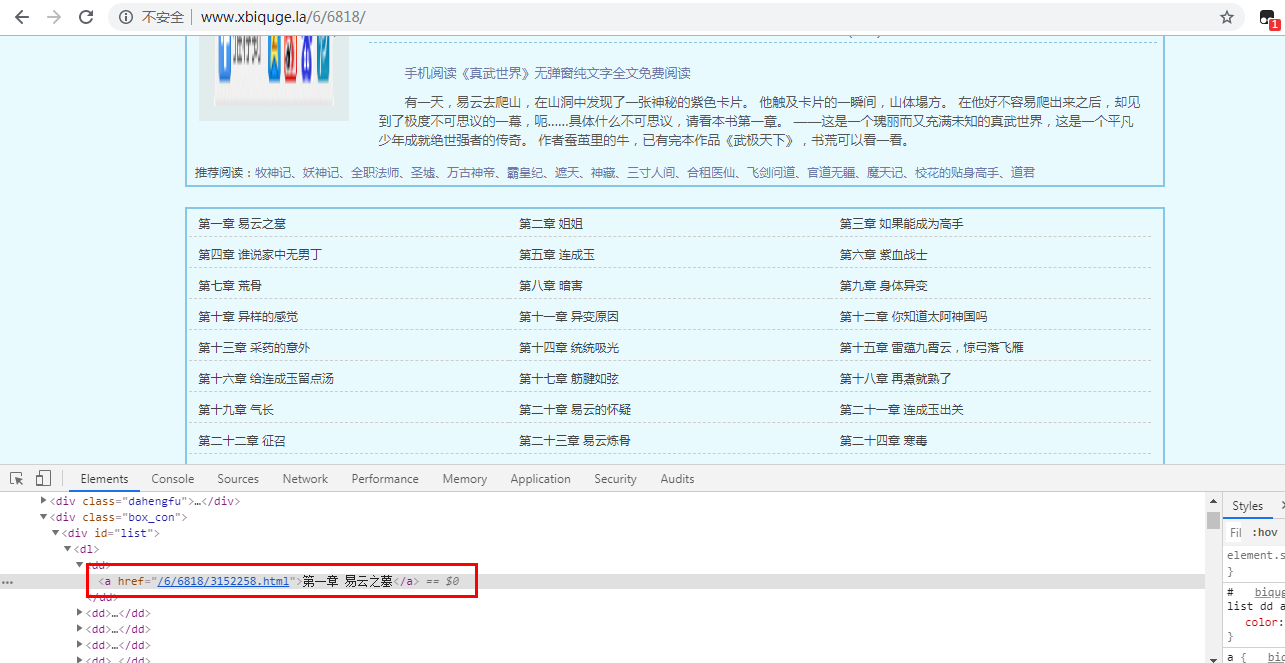
Task: Collapse the div class box_con node
Action: point(43,517)
